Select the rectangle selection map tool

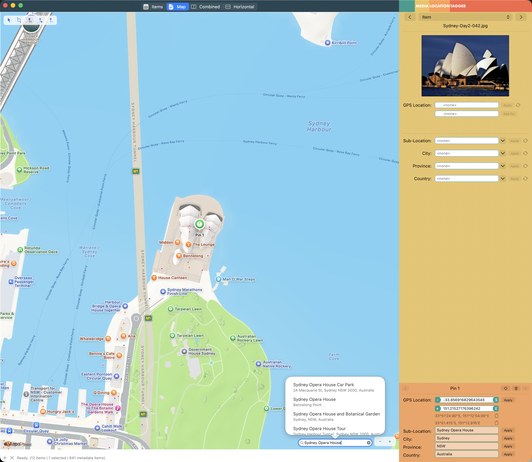19,20
